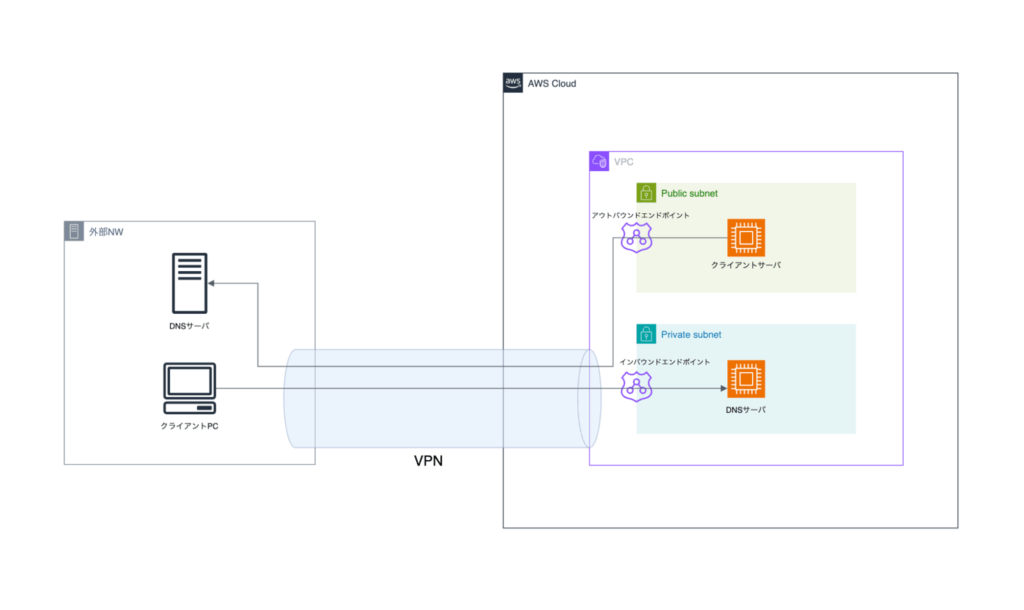Select the インバウンドエンドポイント shield icon
The height and width of the screenshot is (610, 1024).
click(636, 386)
